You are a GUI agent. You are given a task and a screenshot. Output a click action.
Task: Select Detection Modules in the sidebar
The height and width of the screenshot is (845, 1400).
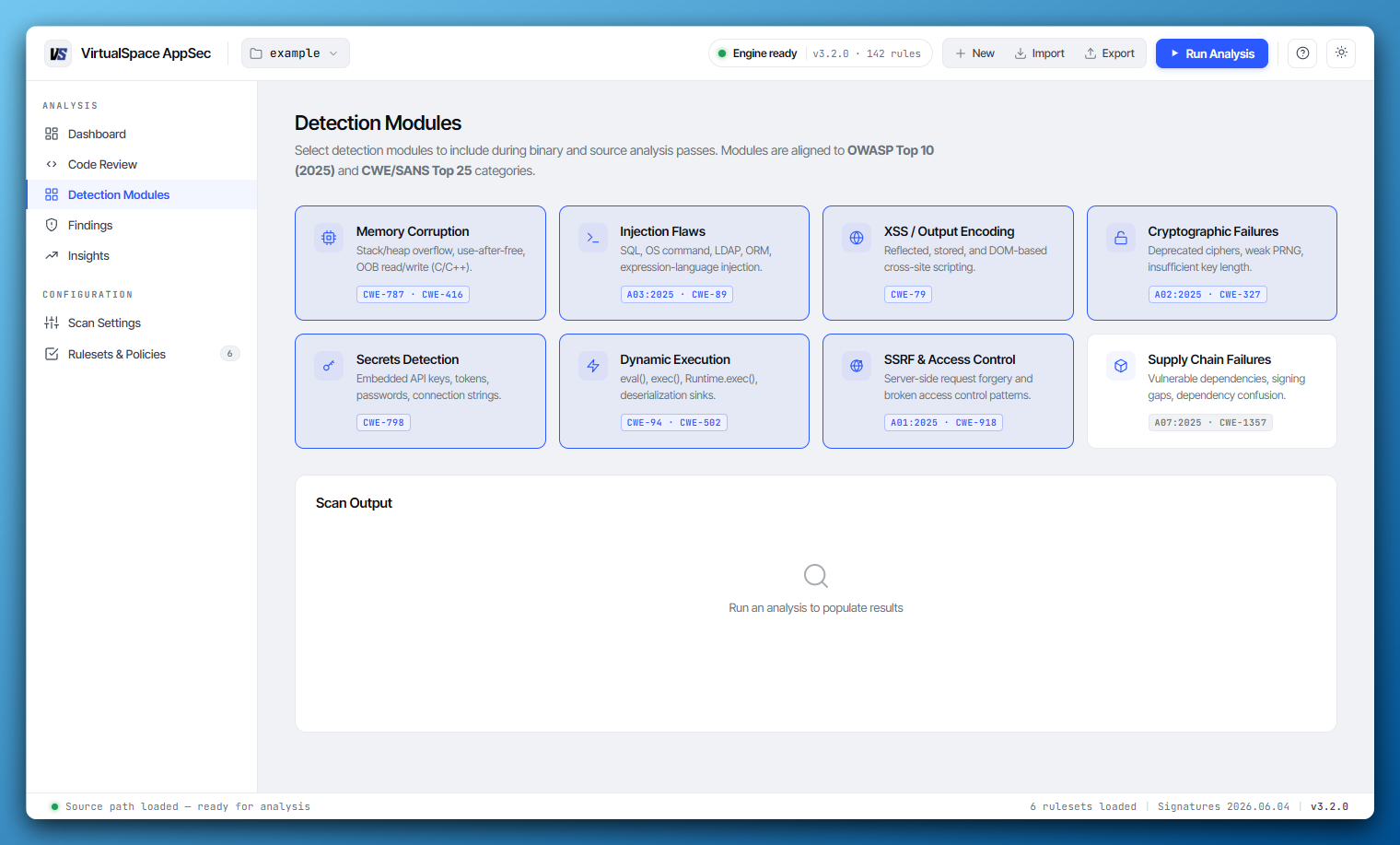pos(142,194)
